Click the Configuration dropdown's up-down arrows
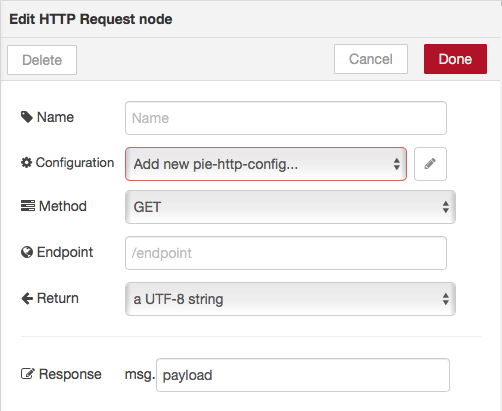This screenshot has width=502, height=411. point(397,164)
